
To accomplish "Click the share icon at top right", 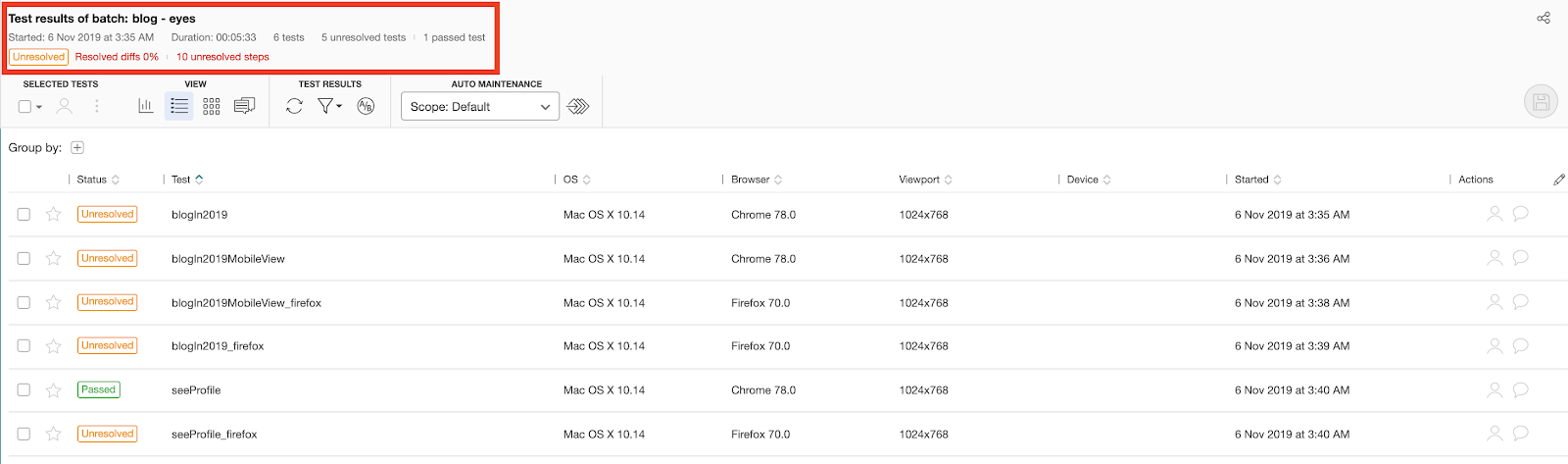I will pyautogui.click(x=1543, y=18).
